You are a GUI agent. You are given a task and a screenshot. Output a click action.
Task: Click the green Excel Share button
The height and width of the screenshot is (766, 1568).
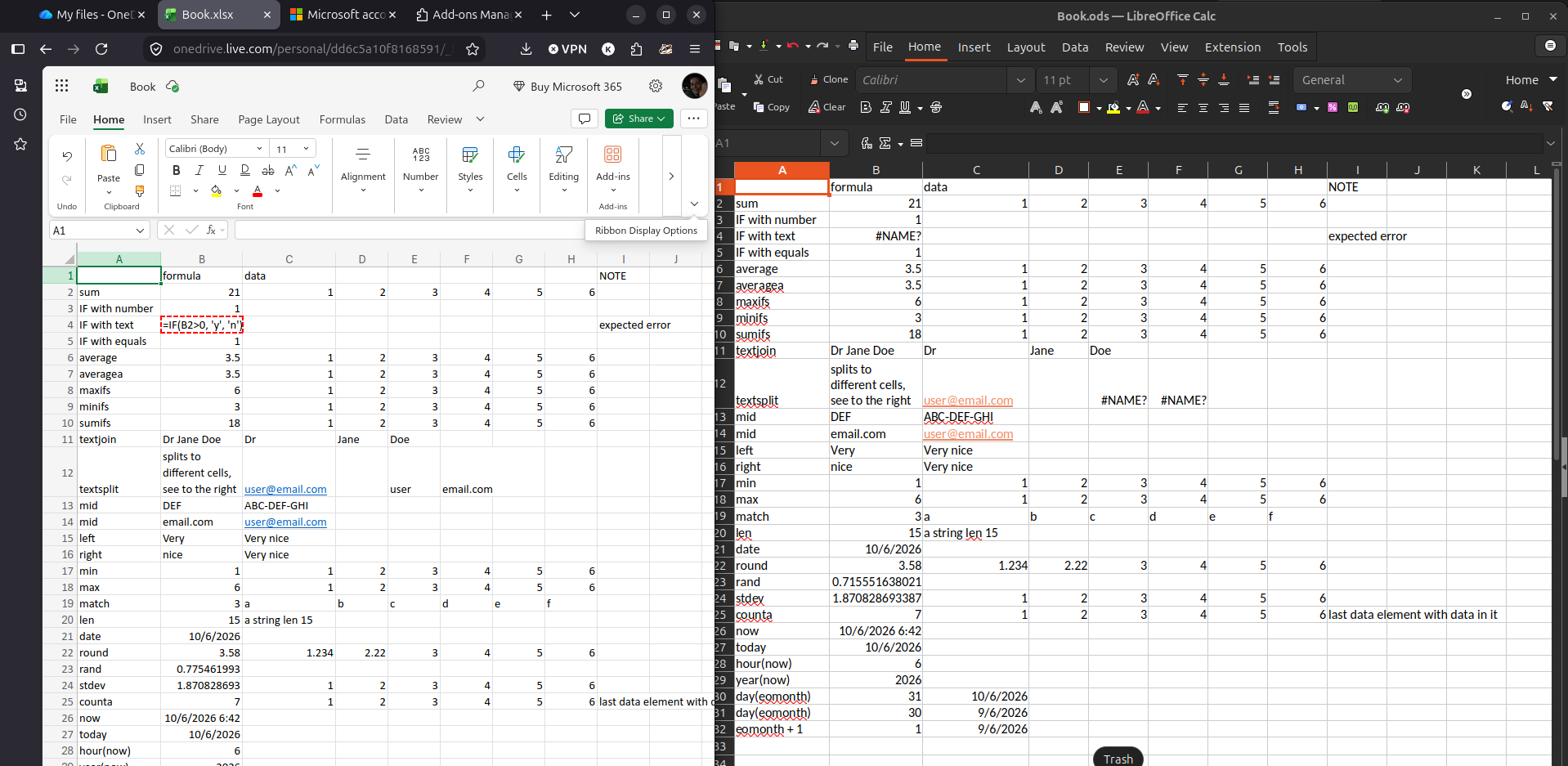[x=639, y=119]
